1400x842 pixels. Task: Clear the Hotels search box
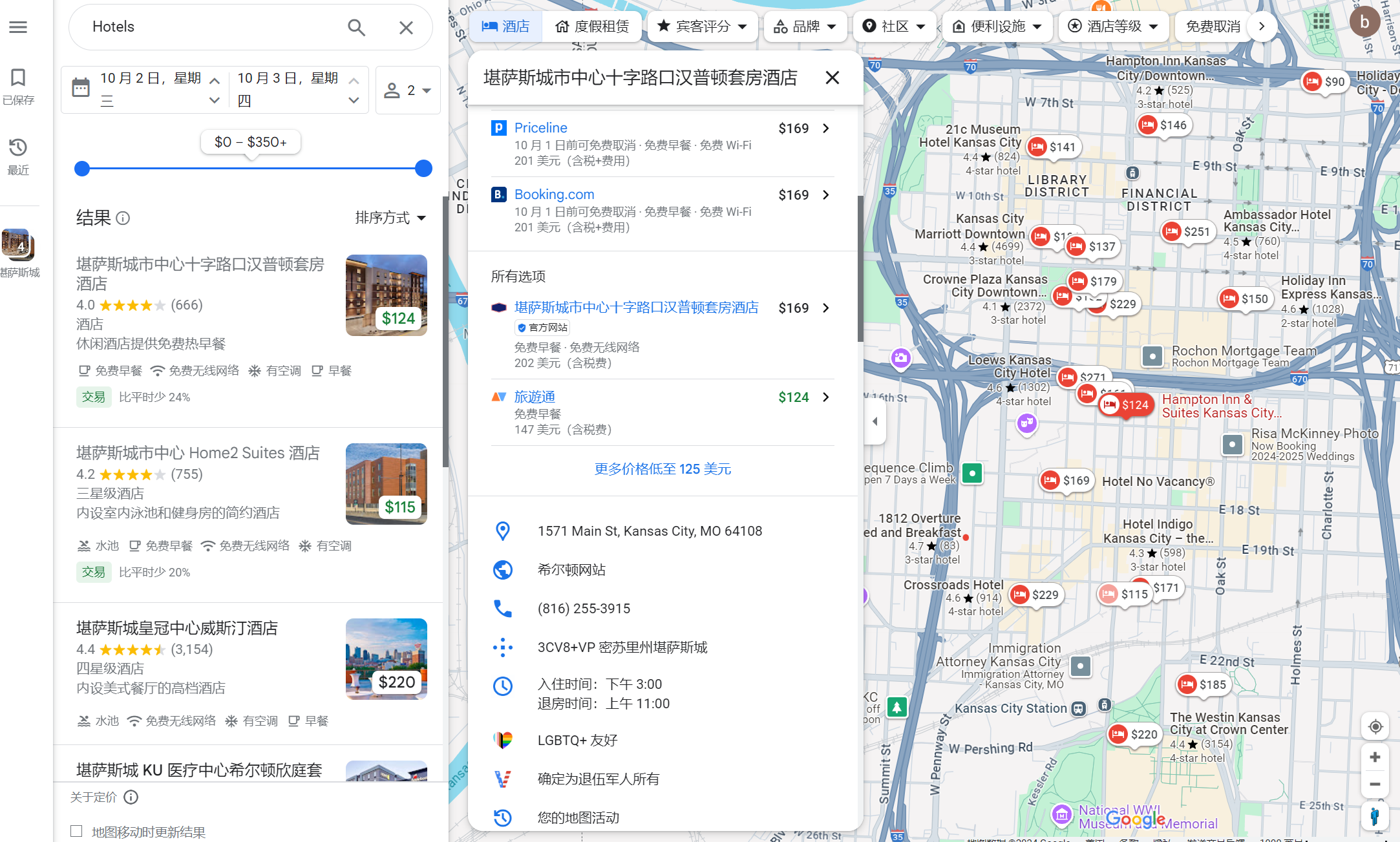point(406,27)
